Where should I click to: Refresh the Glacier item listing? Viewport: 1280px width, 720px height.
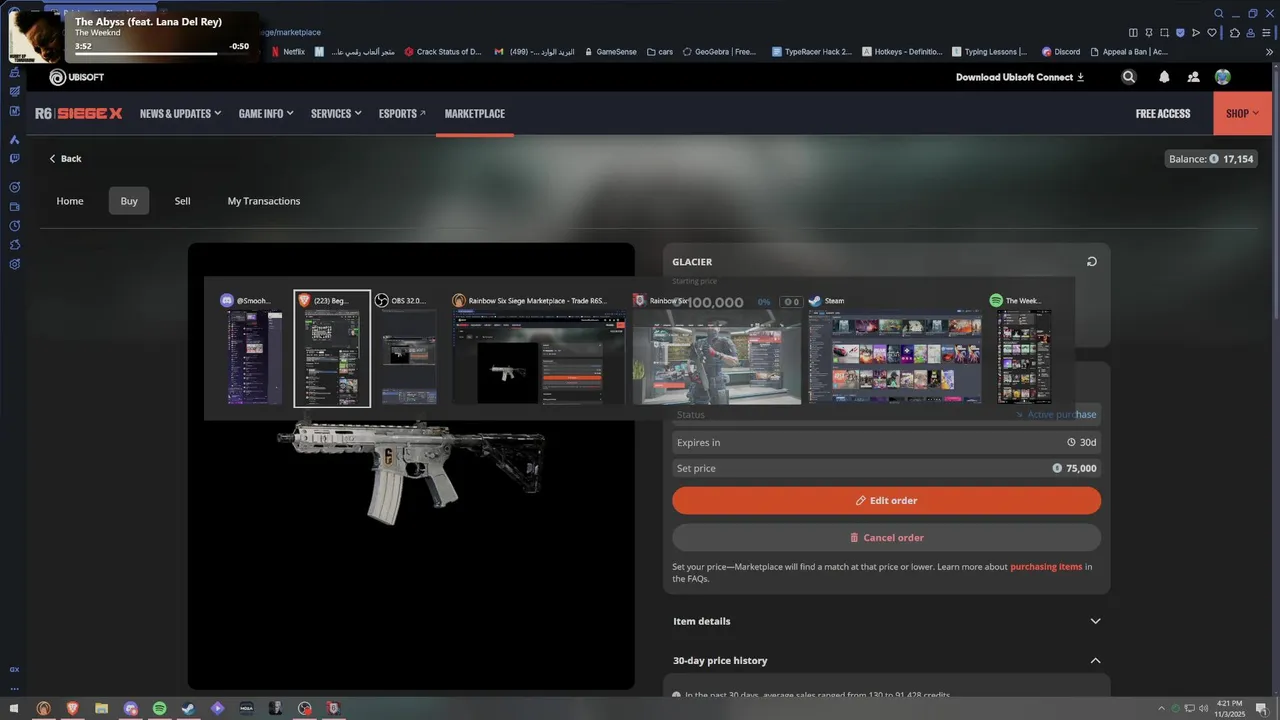1092,262
